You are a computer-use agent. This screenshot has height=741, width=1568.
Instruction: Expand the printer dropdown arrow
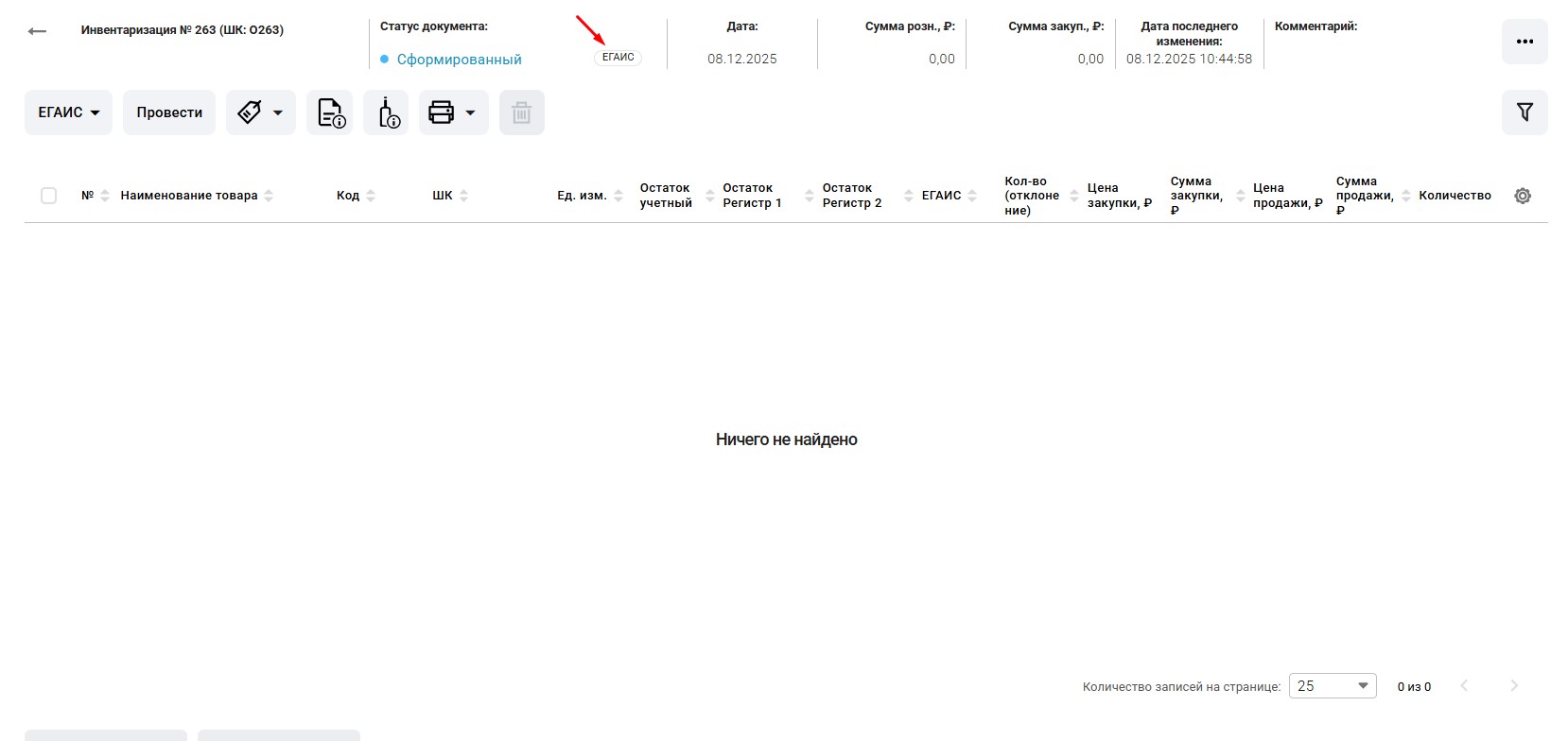click(x=470, y=112)
